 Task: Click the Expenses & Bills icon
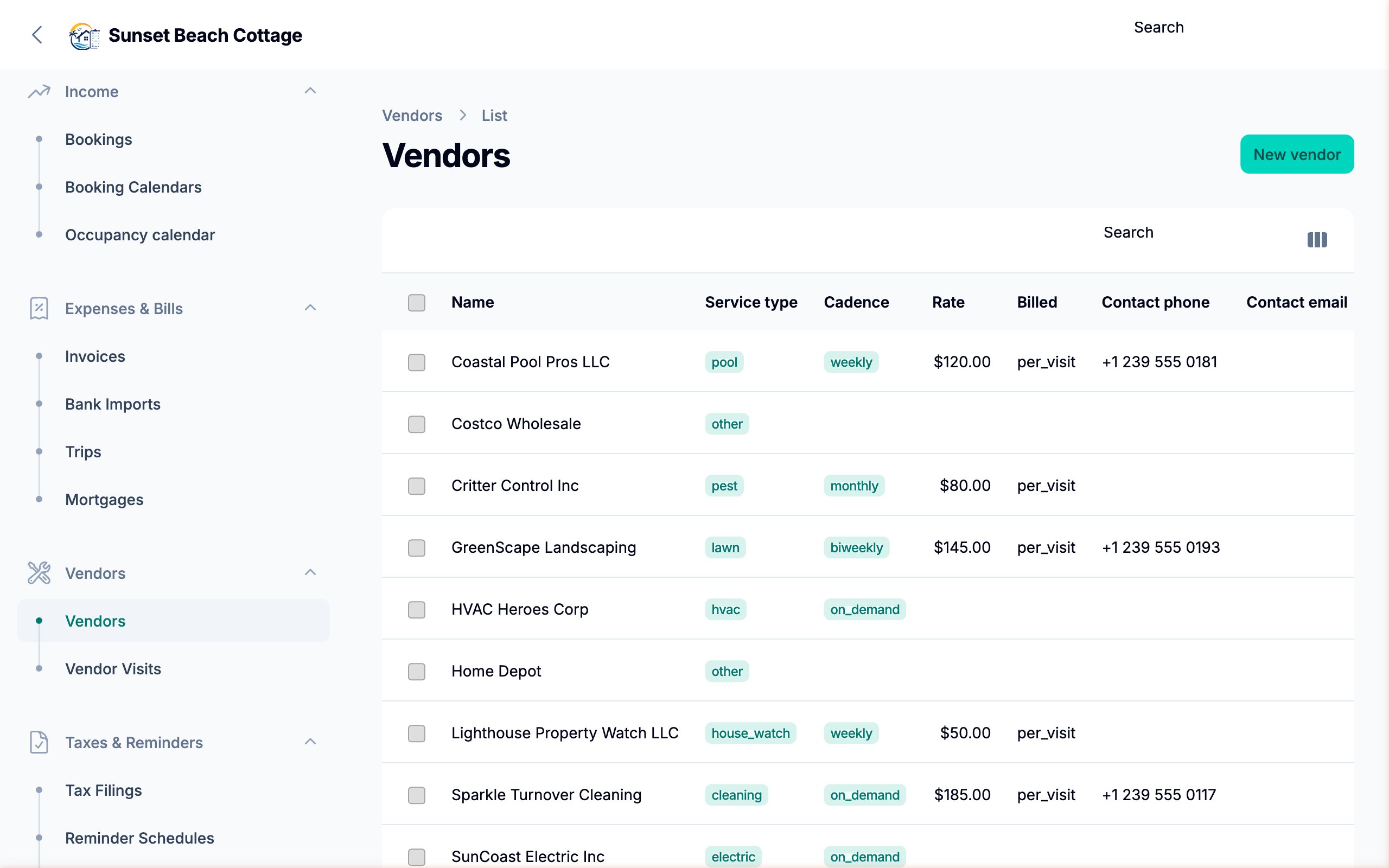[x=38, y=308]
